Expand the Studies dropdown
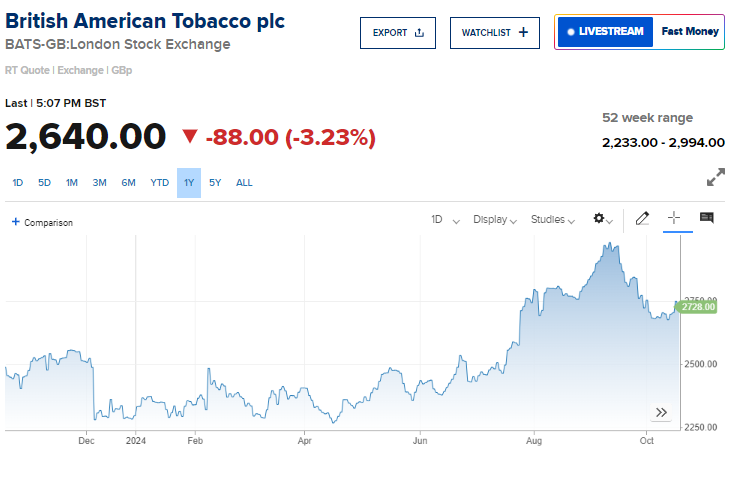The width and height of the screenshot is (737, 478). [553, 219]
